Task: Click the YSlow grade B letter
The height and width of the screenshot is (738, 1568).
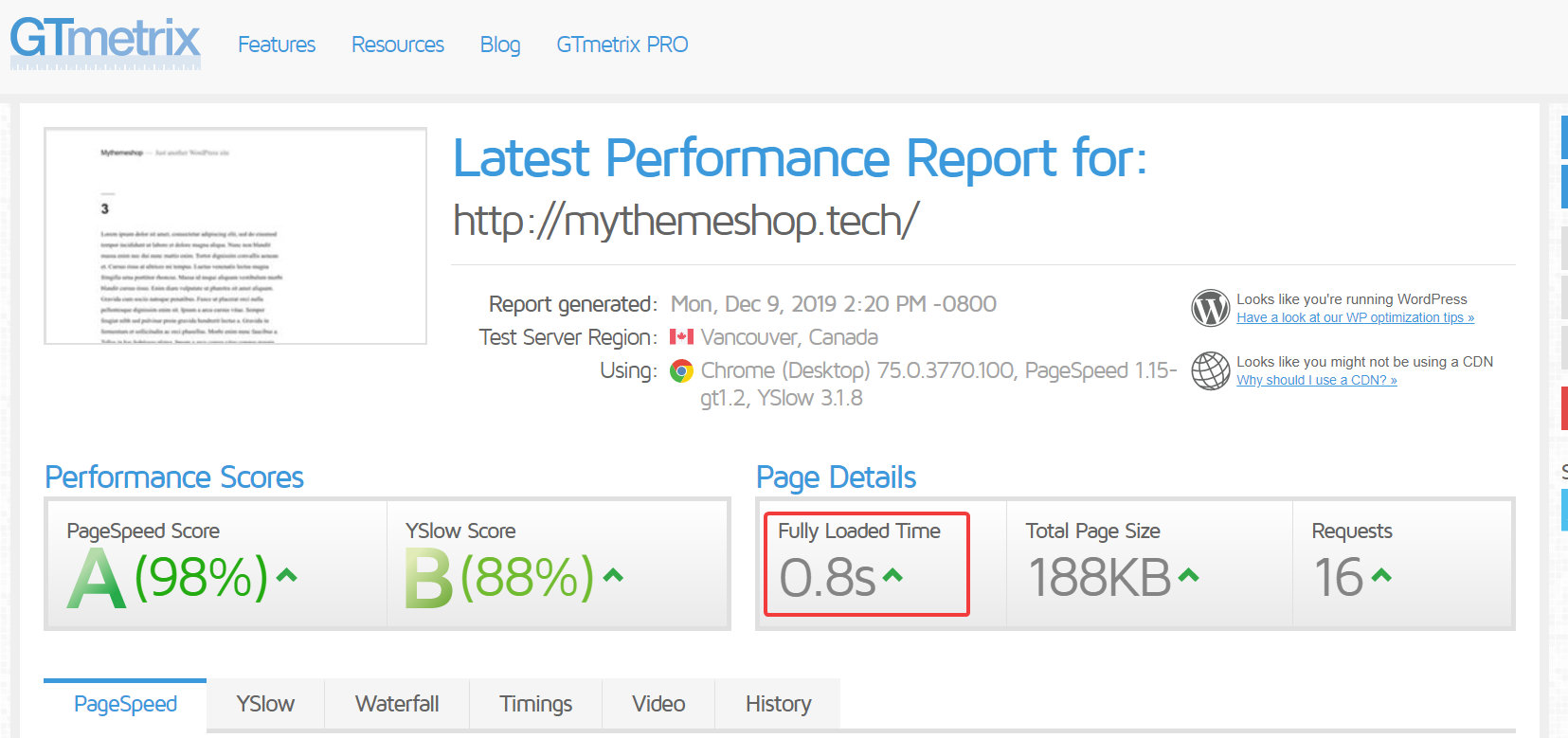Action: tap(428, 578)
